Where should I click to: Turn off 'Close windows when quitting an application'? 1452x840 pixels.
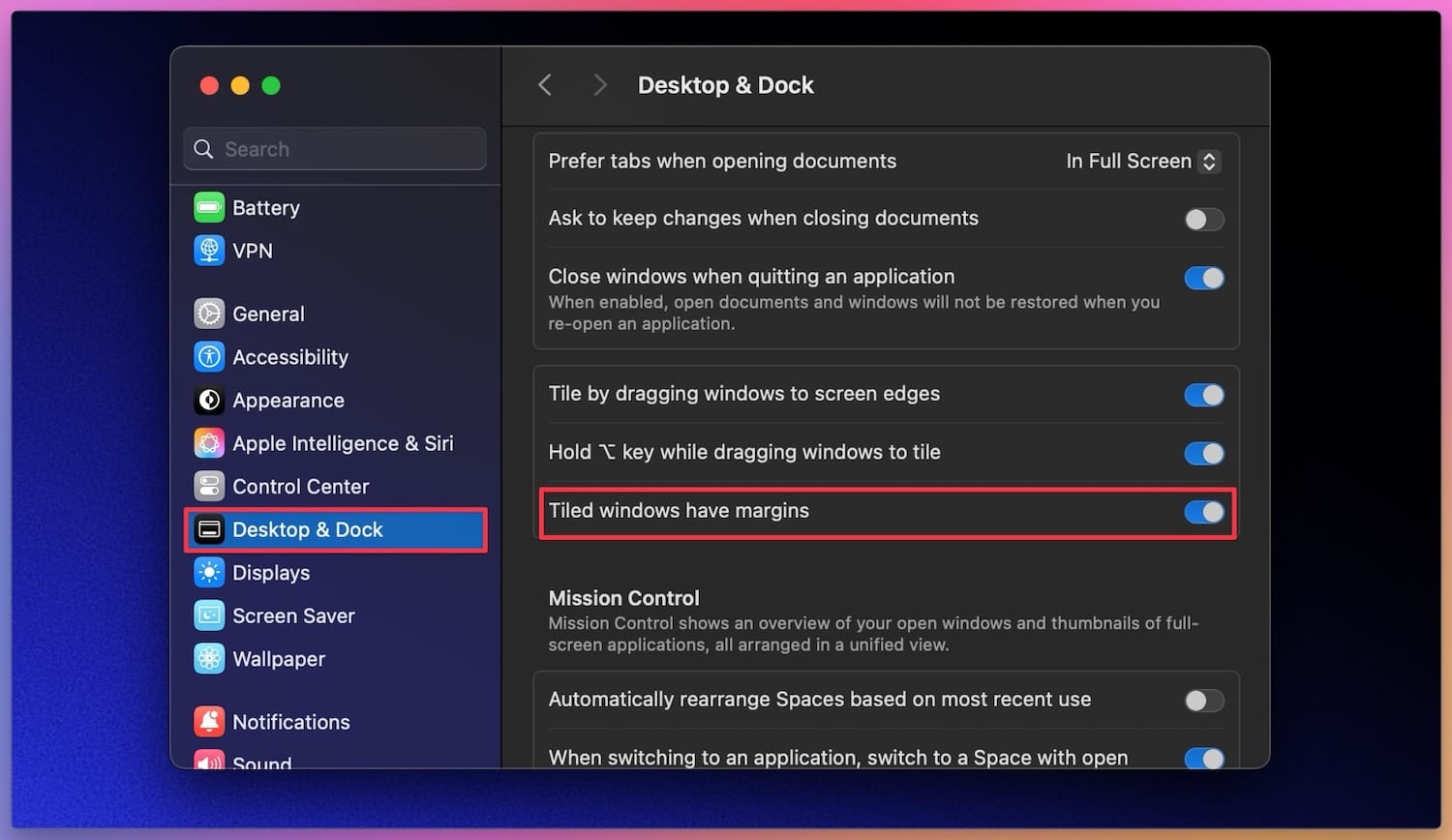(x=1204, y=278)
